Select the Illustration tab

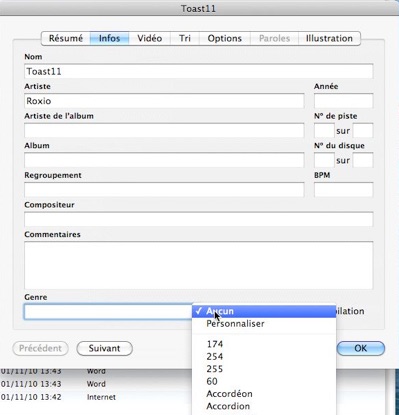pyautogui.click(x=329, y=38)
